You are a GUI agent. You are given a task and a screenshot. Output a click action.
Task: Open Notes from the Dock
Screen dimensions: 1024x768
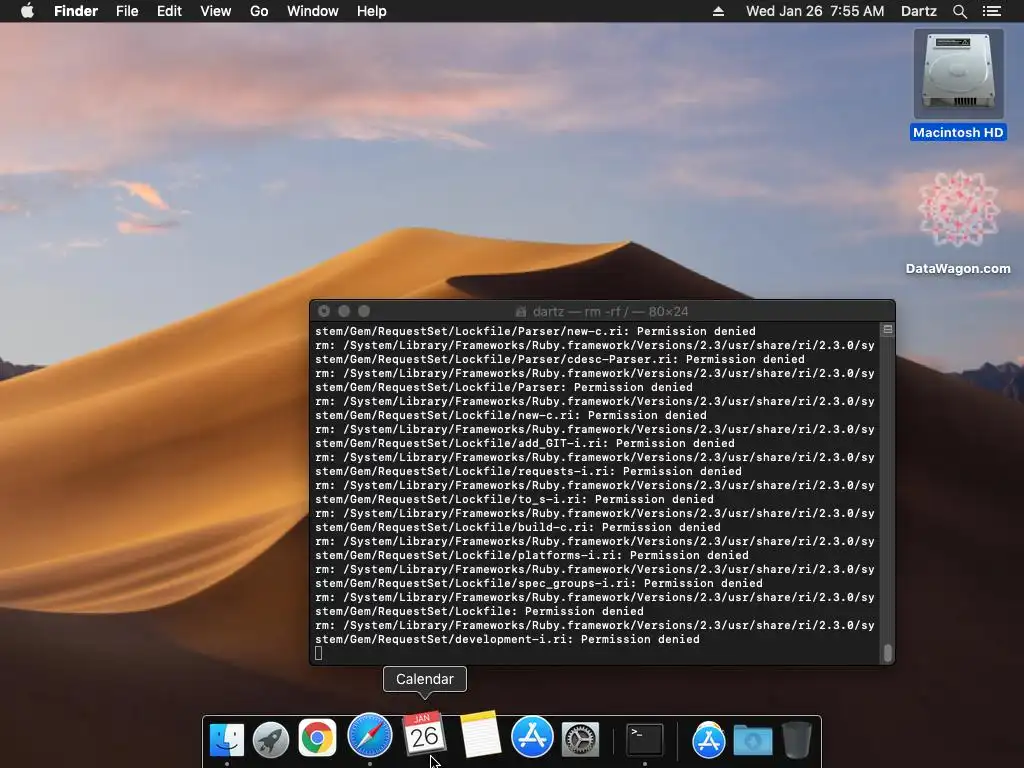[480, 735]
